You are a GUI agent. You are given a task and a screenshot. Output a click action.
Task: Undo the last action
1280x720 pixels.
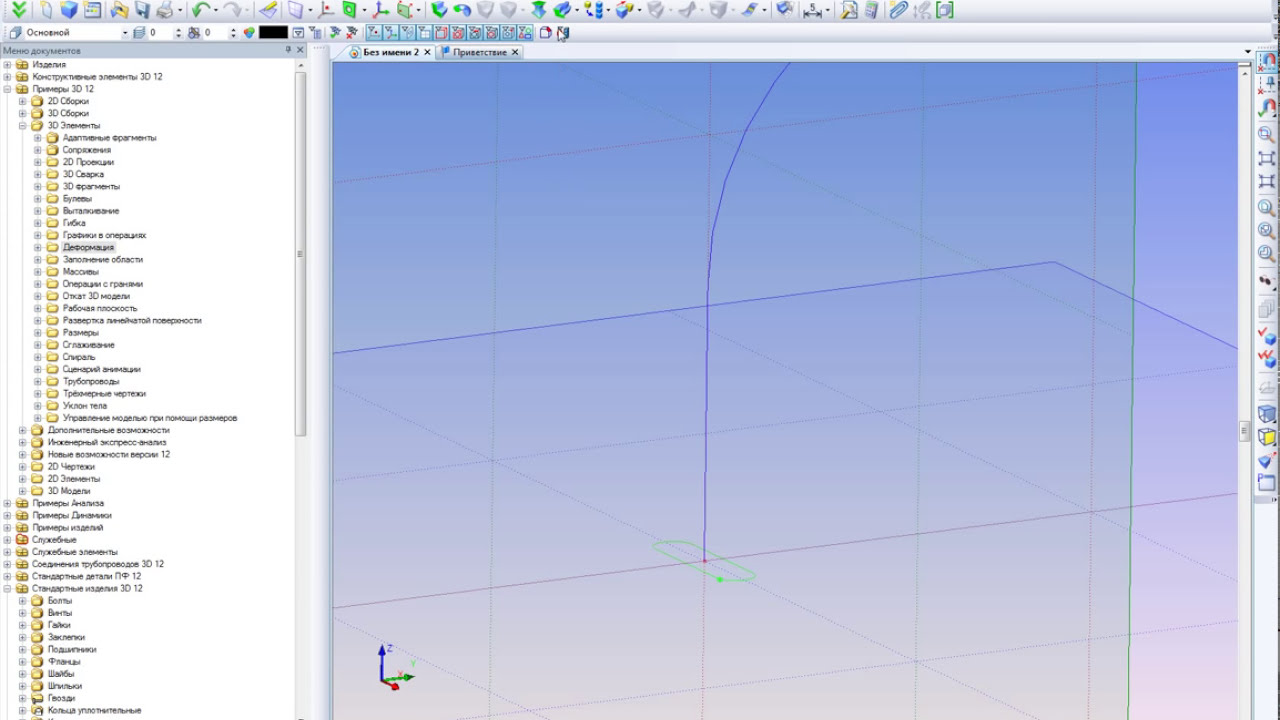point(201,10)
